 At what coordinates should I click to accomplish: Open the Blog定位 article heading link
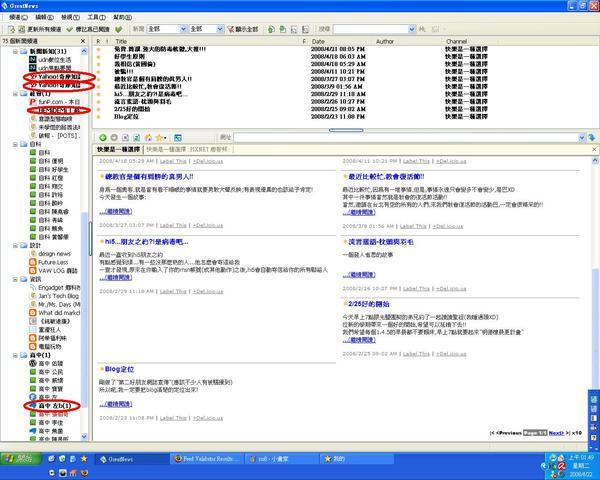119,369
